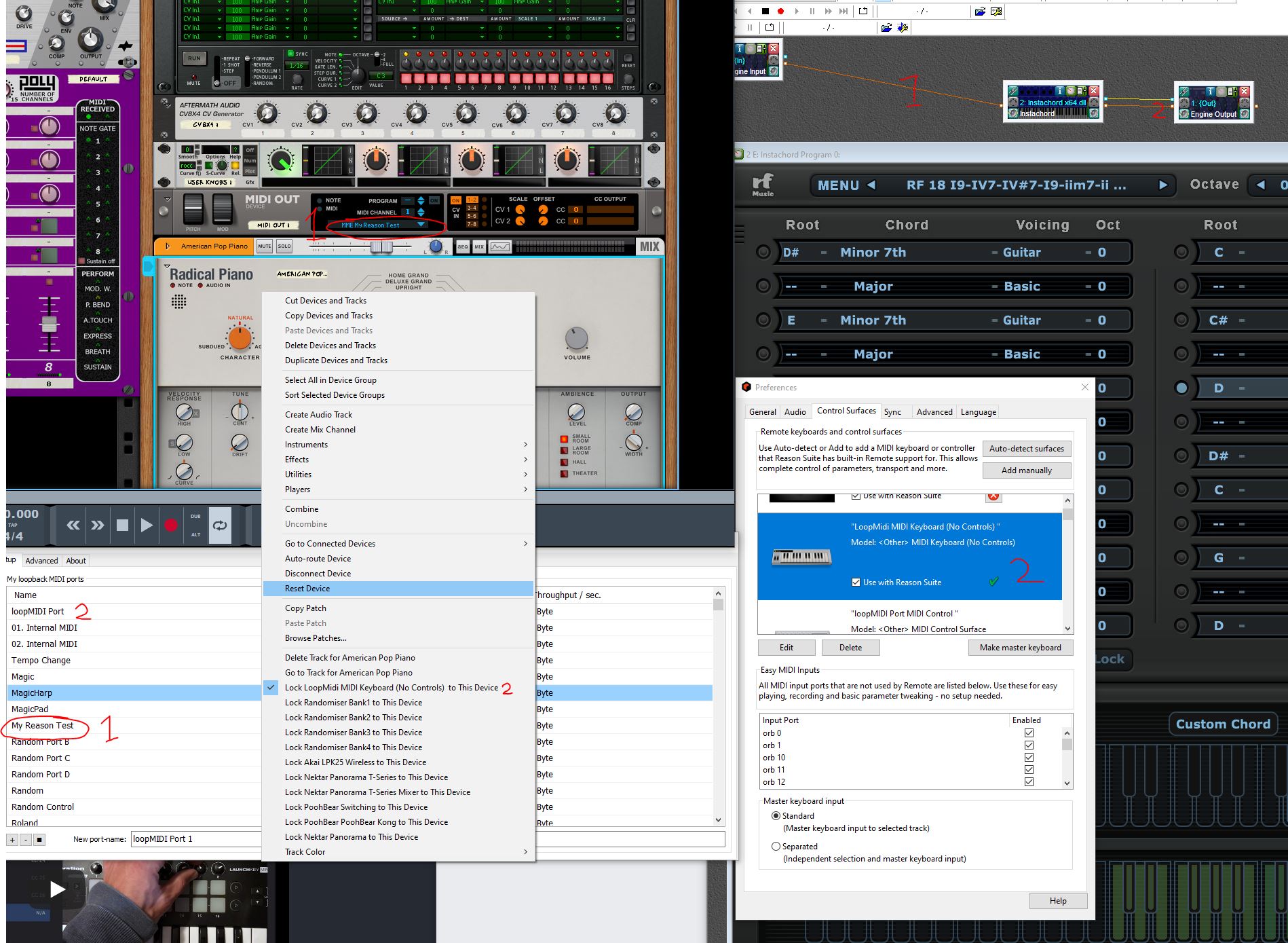
Task: Select the radio button on the D# Minor 7th row
Action: (763, 252)
